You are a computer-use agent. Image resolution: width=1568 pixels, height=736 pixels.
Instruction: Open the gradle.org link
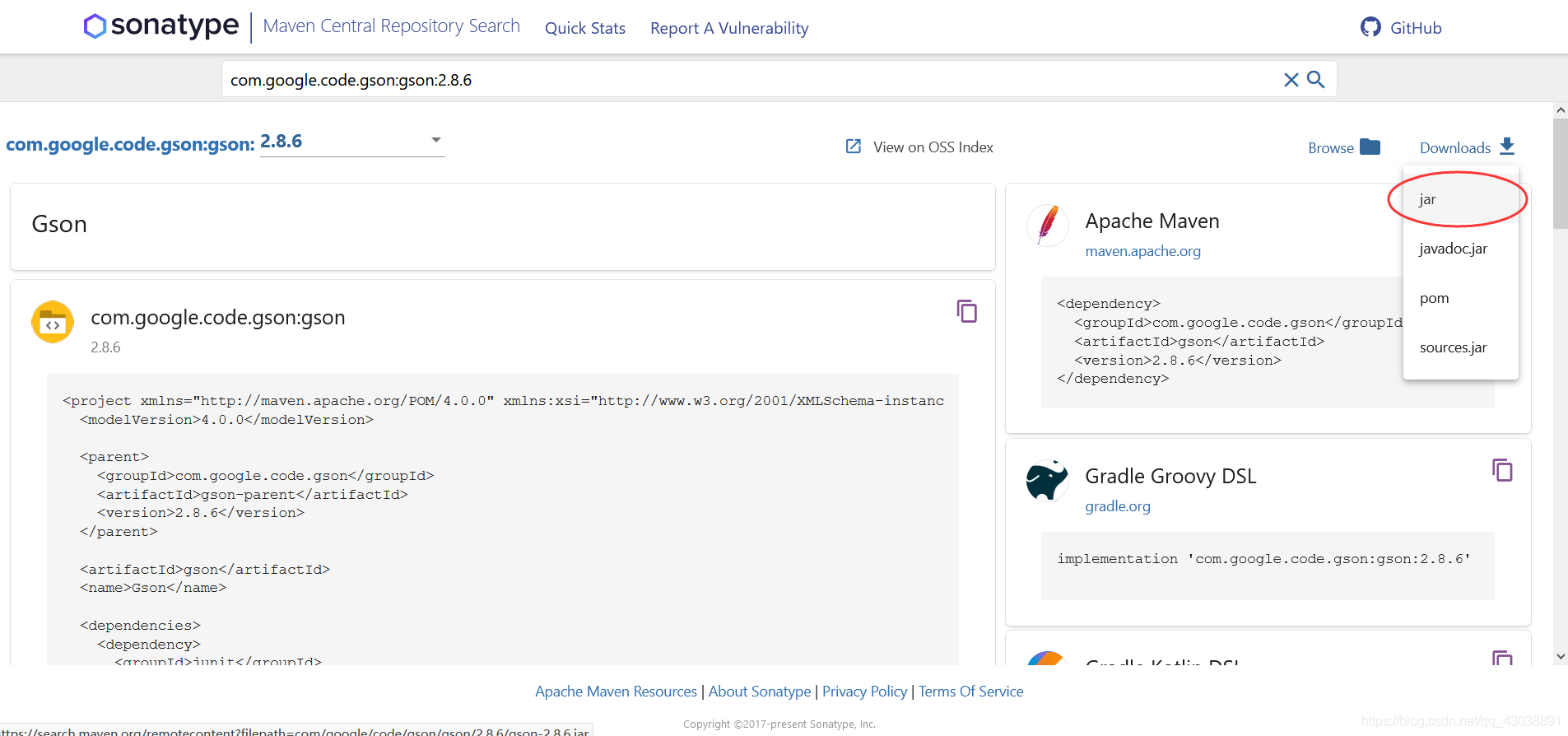tap(1118, 506)
